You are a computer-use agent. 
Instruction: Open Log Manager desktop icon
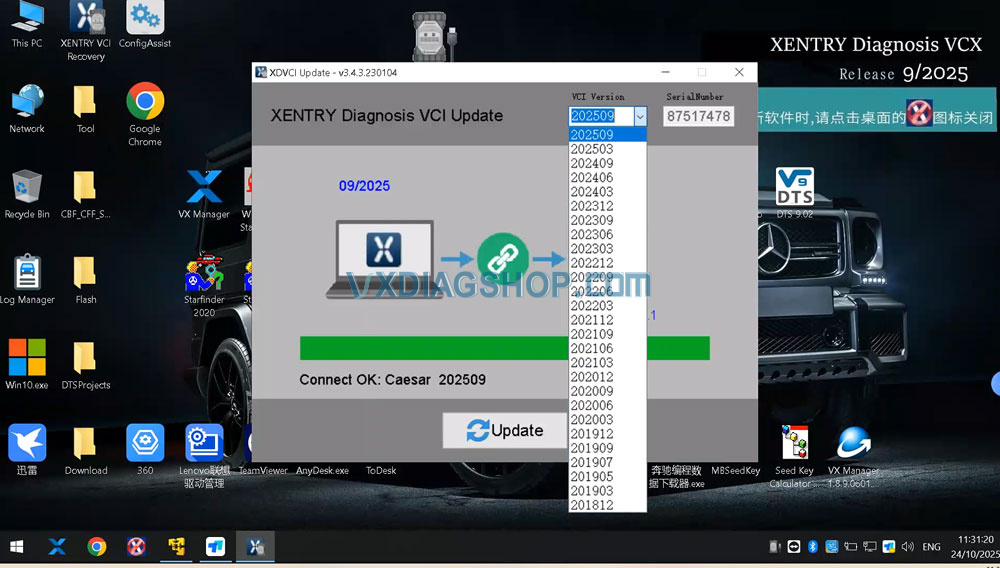tap(27, 273)
